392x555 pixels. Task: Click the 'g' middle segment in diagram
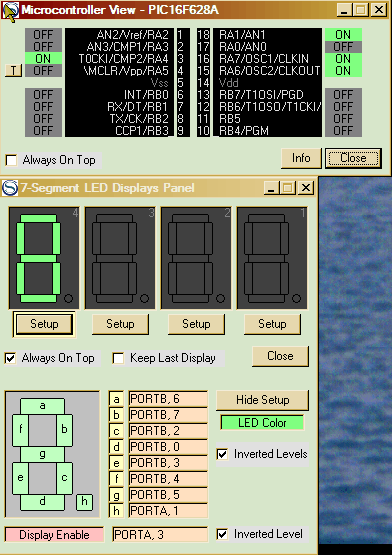click(x=42, y=454)
